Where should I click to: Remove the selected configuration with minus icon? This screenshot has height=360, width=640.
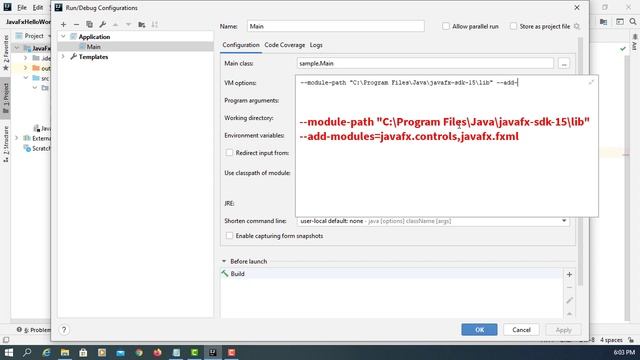(x=76, y=24)
